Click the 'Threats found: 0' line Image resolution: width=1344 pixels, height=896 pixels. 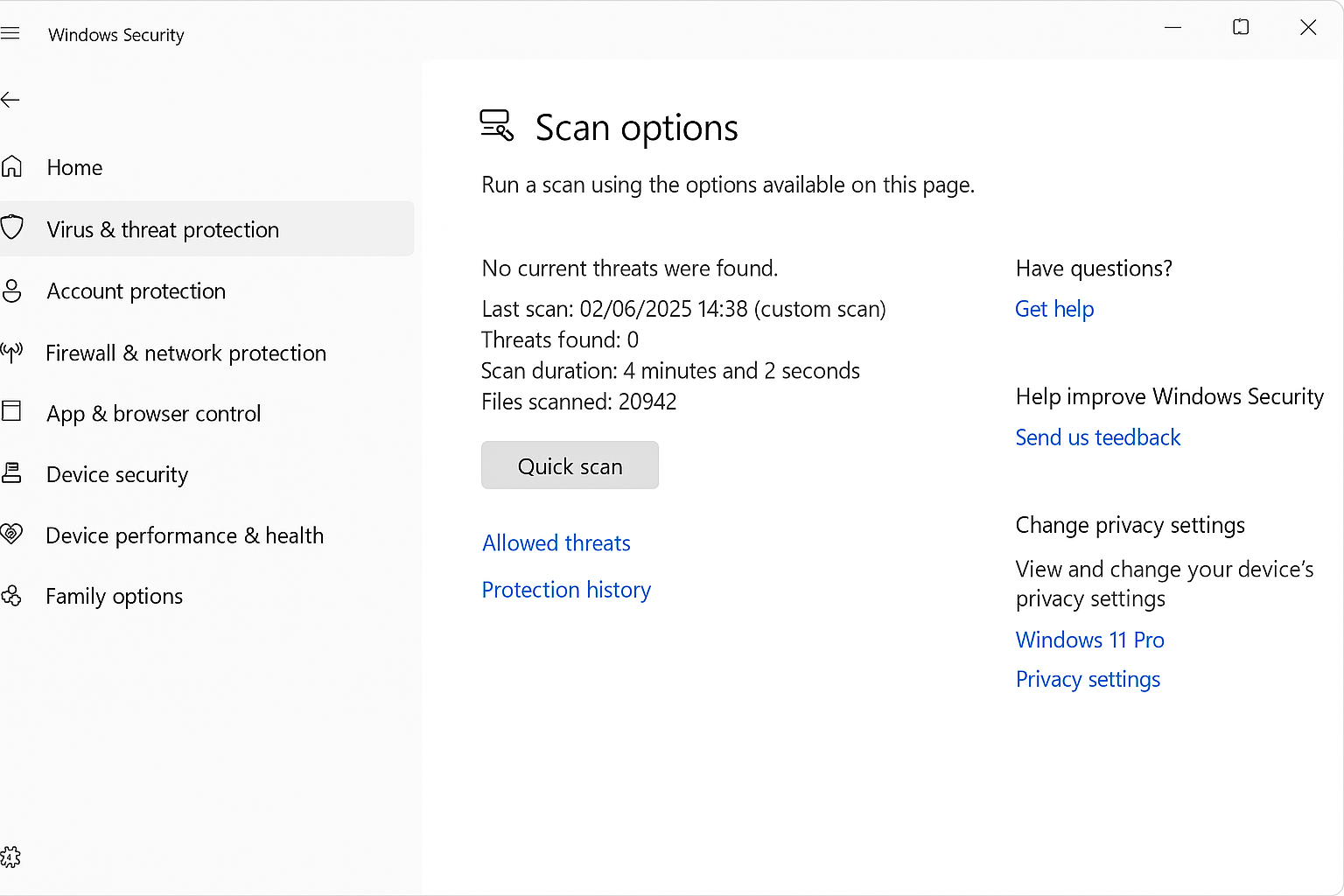[x=560, y=339]
